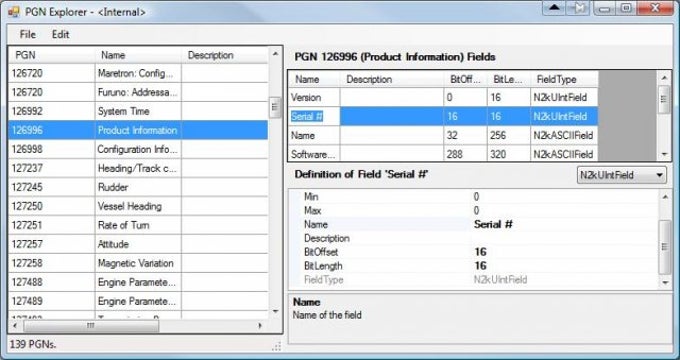Select PGN 127250 Vessel Heading row

tap(138, 206)
